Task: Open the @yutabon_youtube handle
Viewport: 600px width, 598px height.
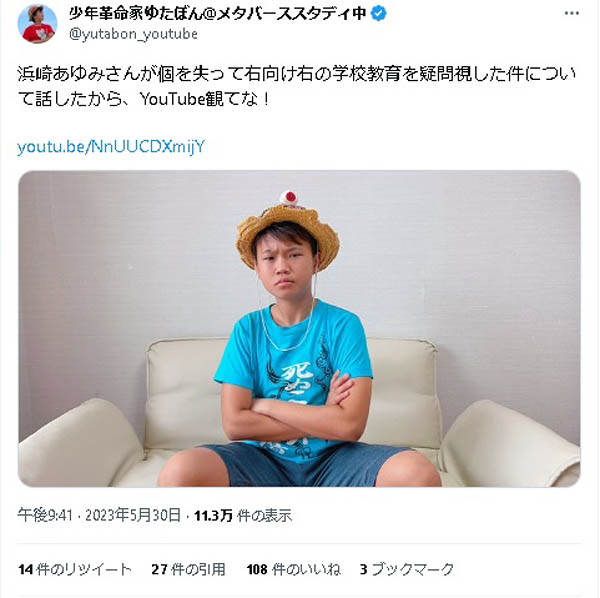Action: tap(133, 34)
